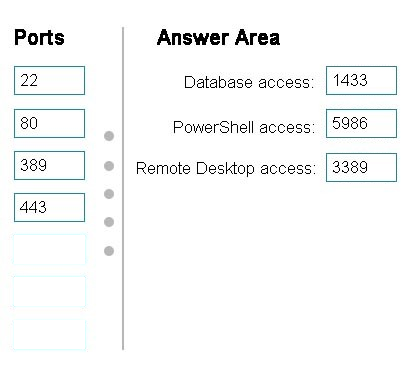Click the PowerShell access label
This screenshot has height=366, width=412.
pyautogui.click(x=244, y=127)
